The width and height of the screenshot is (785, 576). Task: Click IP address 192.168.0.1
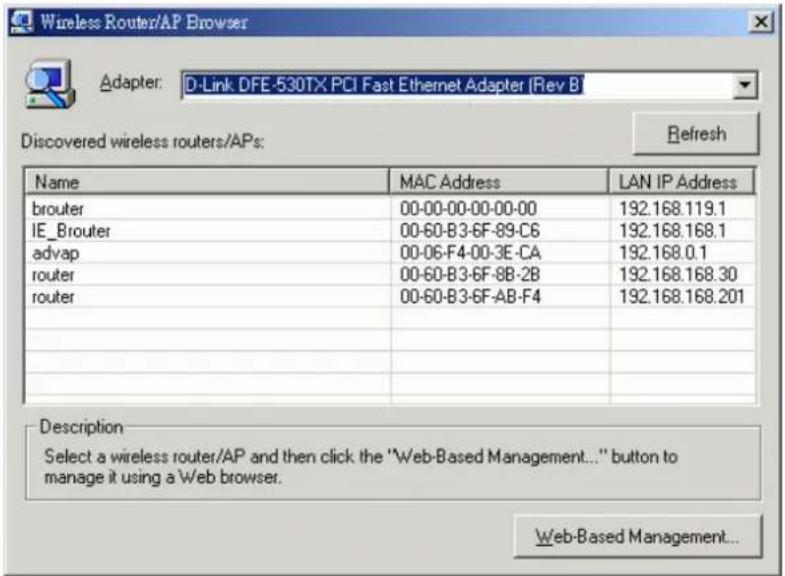[x=663, y=253]
